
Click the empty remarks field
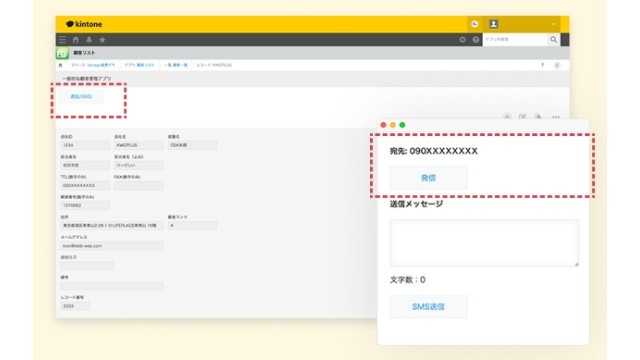click(x=112, y=286)
